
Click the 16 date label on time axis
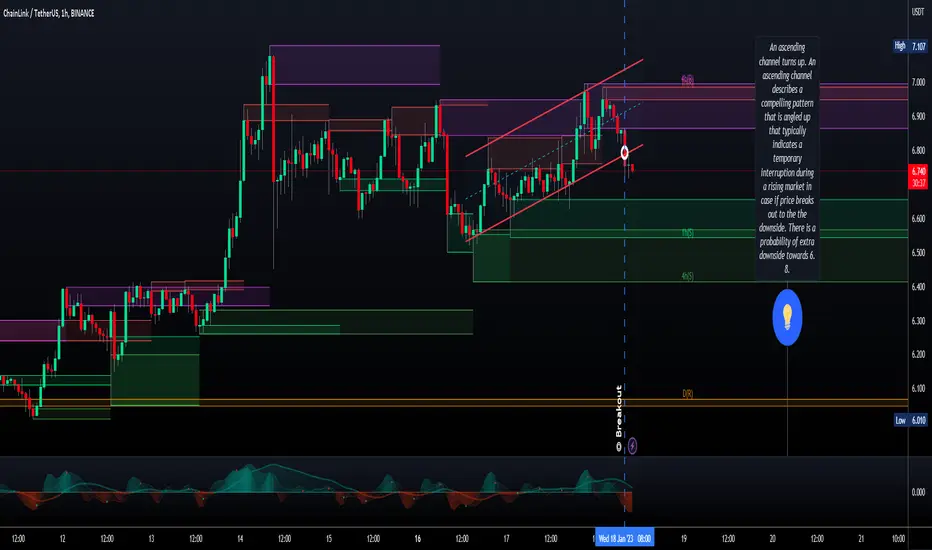click(x=417, y=539)
